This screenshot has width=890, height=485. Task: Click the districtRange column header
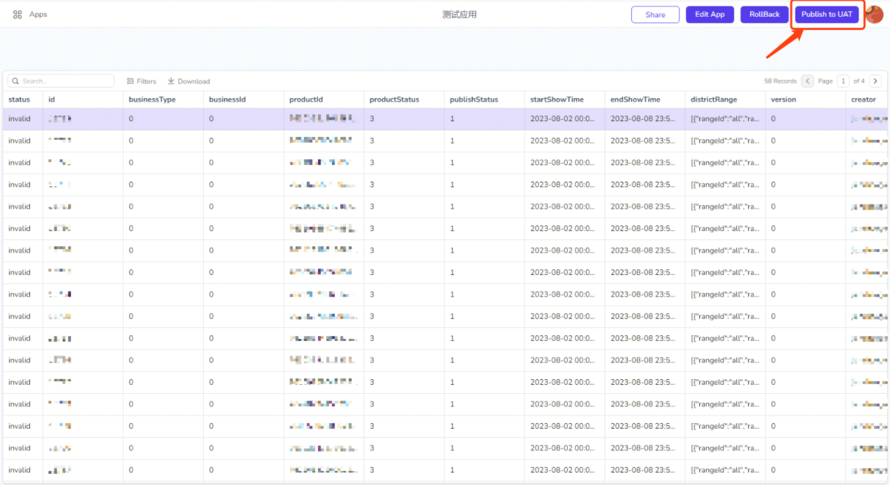(x=714, y=100)
